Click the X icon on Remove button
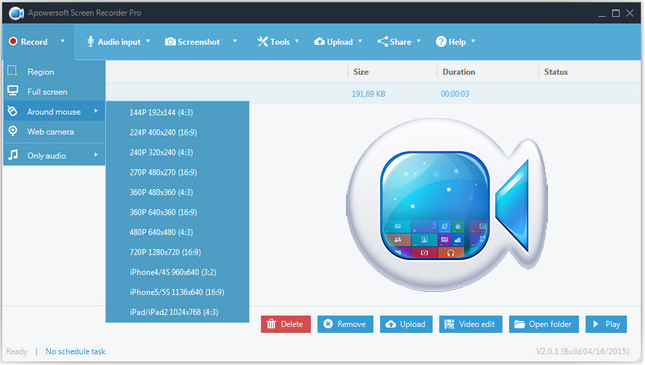Screen dimensions: 645x365 pyautogui.click(x=328, y=324)
